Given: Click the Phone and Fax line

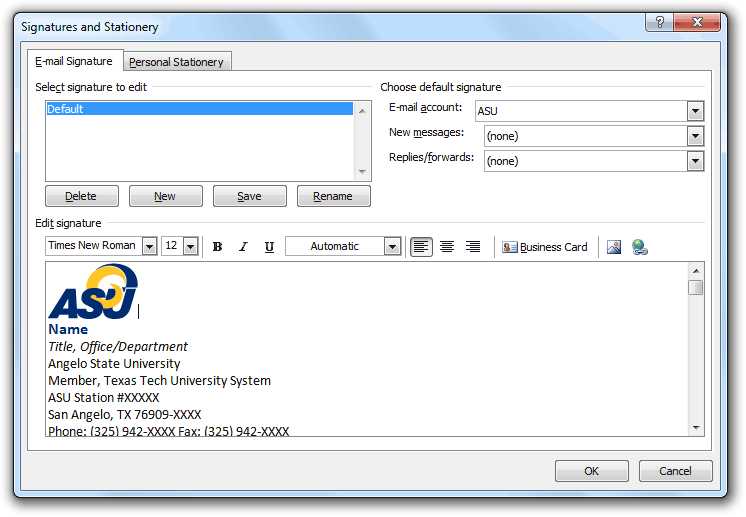Looking at the screenshot, I should [168, 431].
